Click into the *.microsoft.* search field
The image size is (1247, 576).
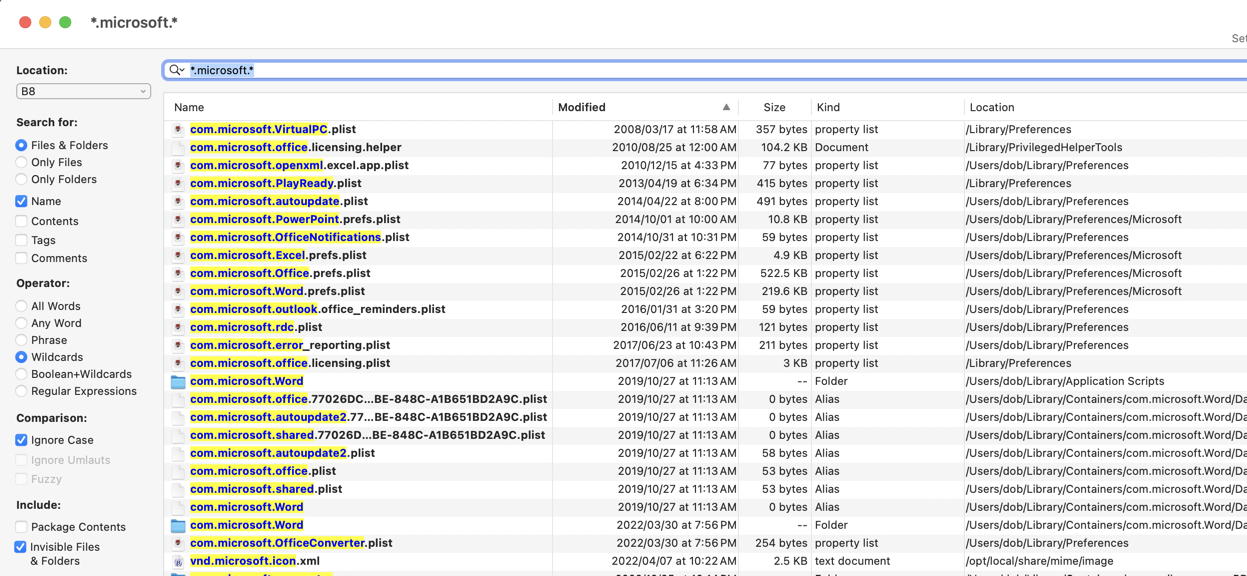coord(700,70)
